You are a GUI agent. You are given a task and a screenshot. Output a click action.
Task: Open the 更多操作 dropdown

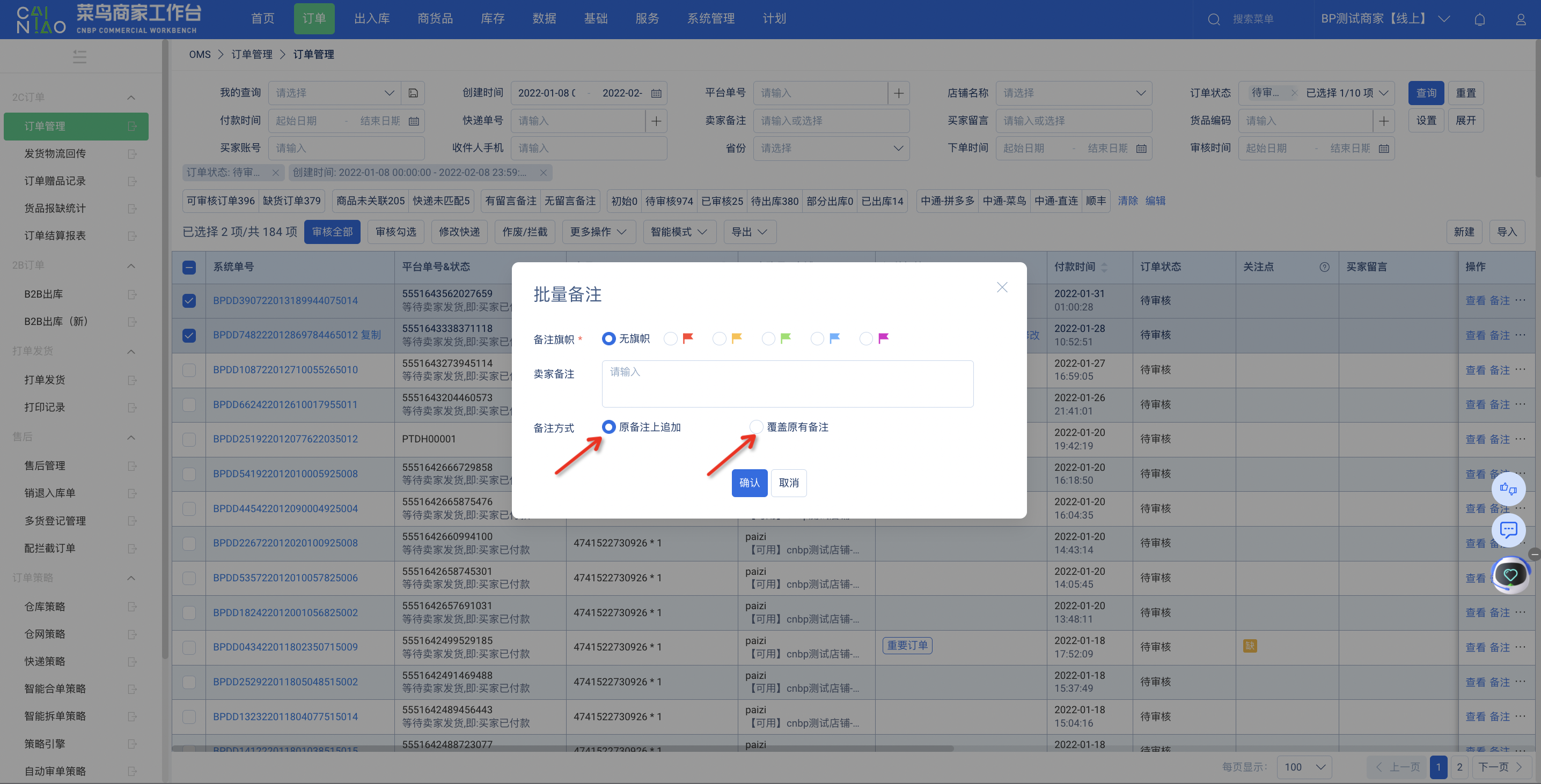pyautogui.click(x=598, y=232)
